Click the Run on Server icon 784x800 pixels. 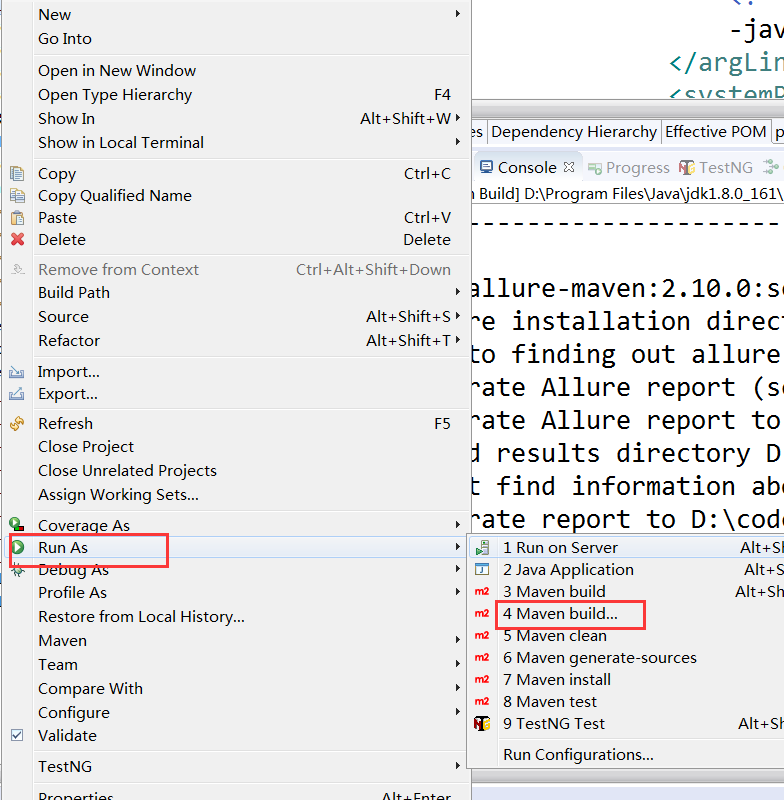click(482, 548)
